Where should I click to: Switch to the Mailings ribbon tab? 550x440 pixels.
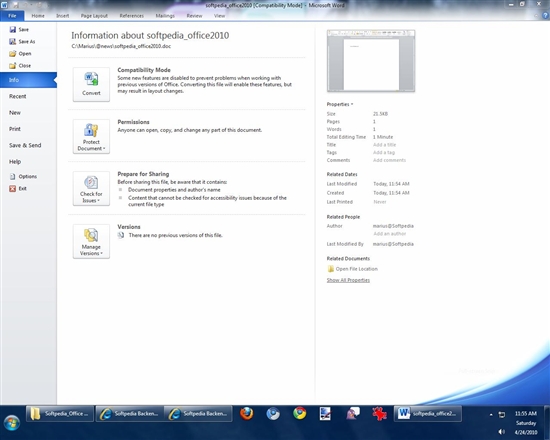(x=165, y=16)
